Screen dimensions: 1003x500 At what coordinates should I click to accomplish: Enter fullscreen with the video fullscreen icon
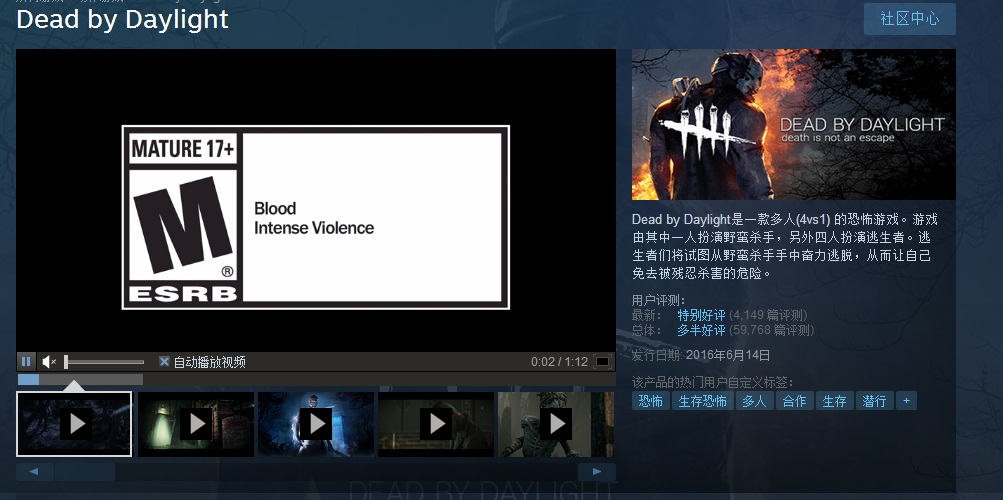click(602, 362)
